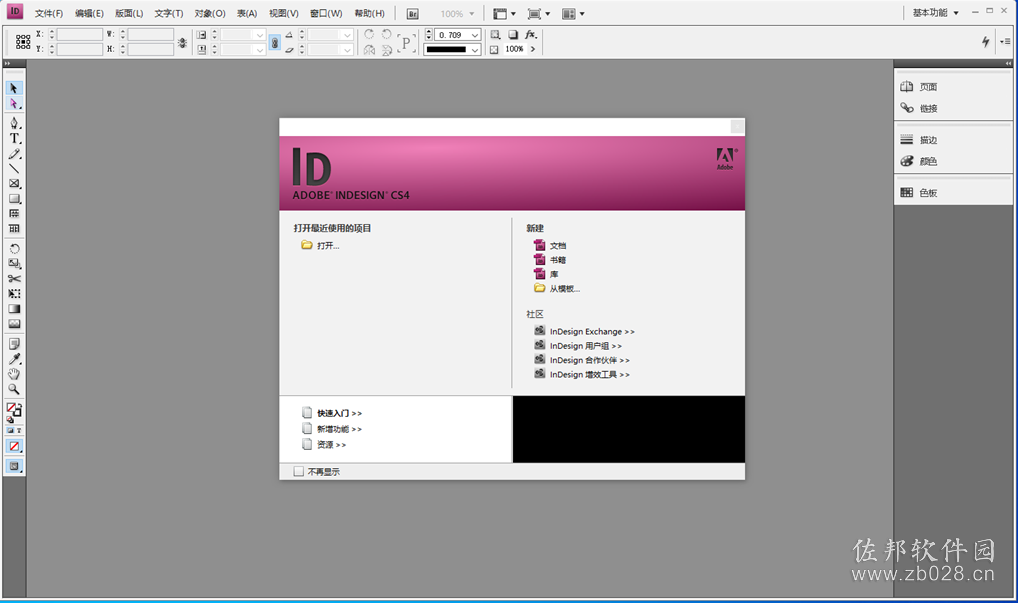The height and width of the screenshot is (603, 1018).
Task: Select the Eyedropper tool
Action: point(14,359)
